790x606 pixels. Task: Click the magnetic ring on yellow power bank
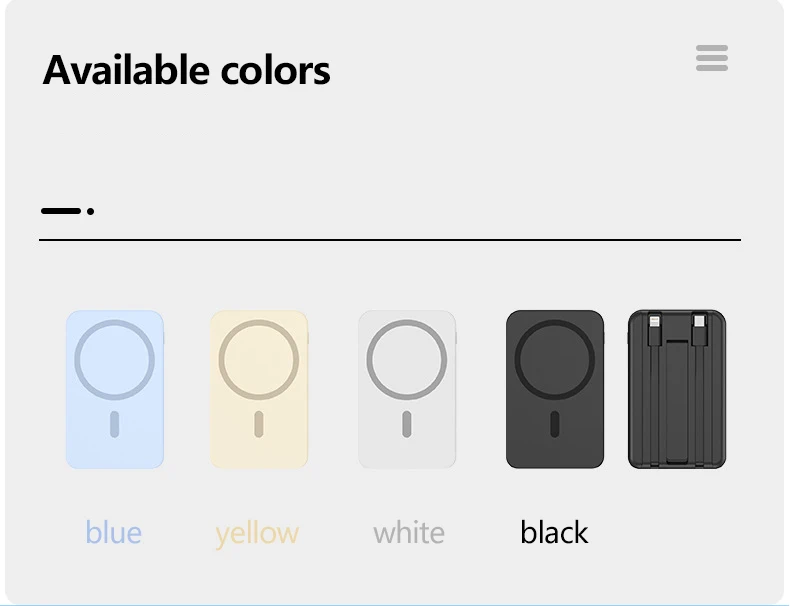point(259,360)
